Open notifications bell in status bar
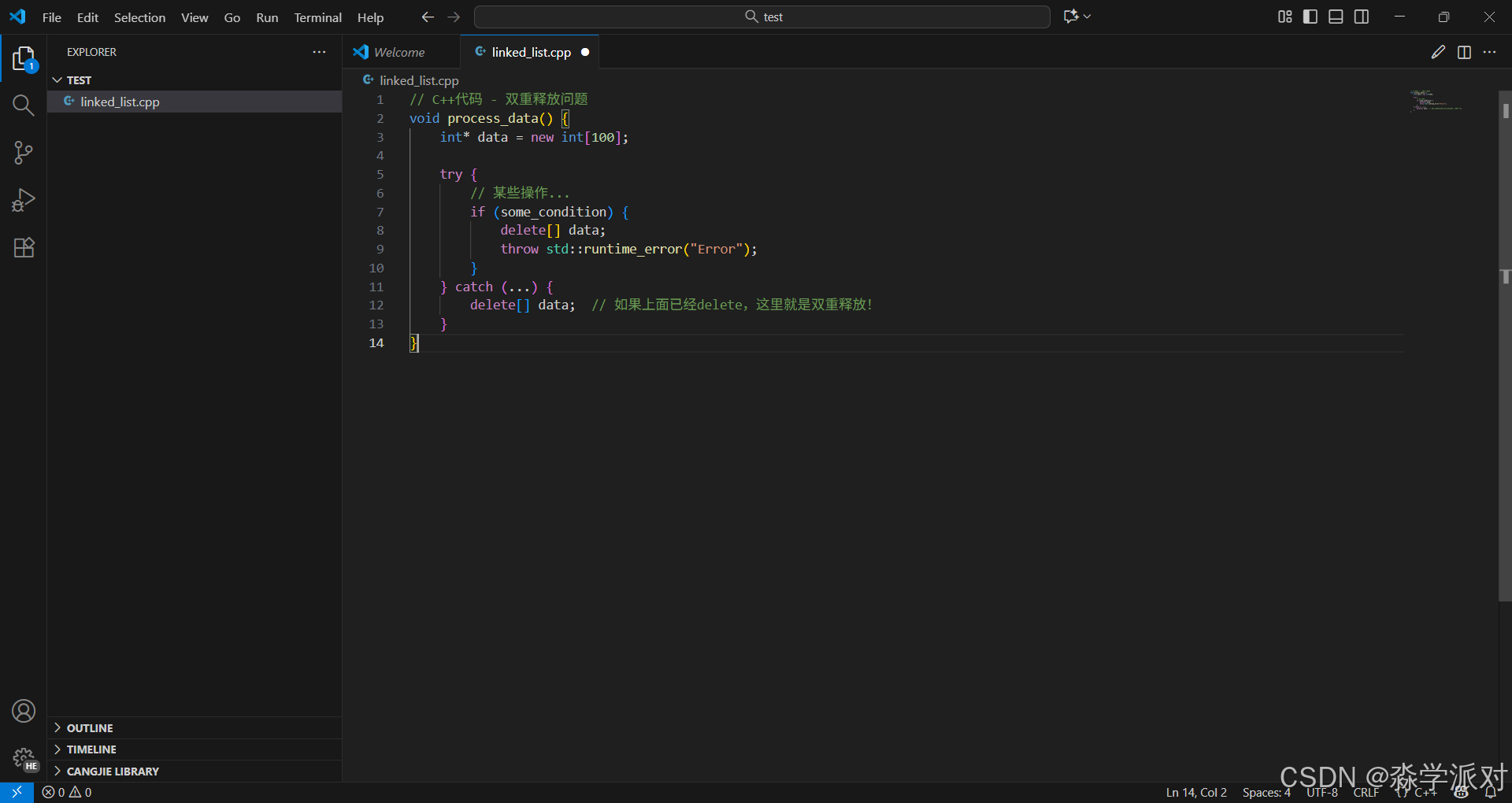This screenshot has width=1512, height=803. (1490, 792)
